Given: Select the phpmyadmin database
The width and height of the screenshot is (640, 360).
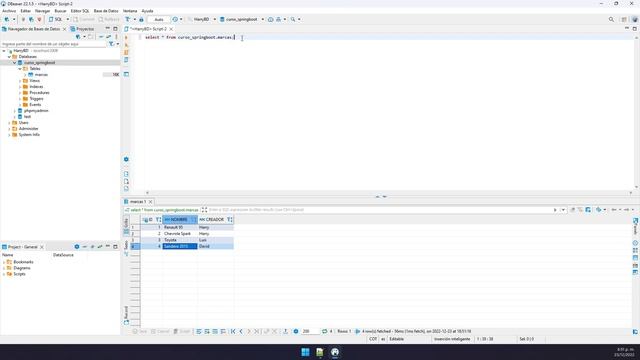Looking at the screenshot, I should click(36, 111).
